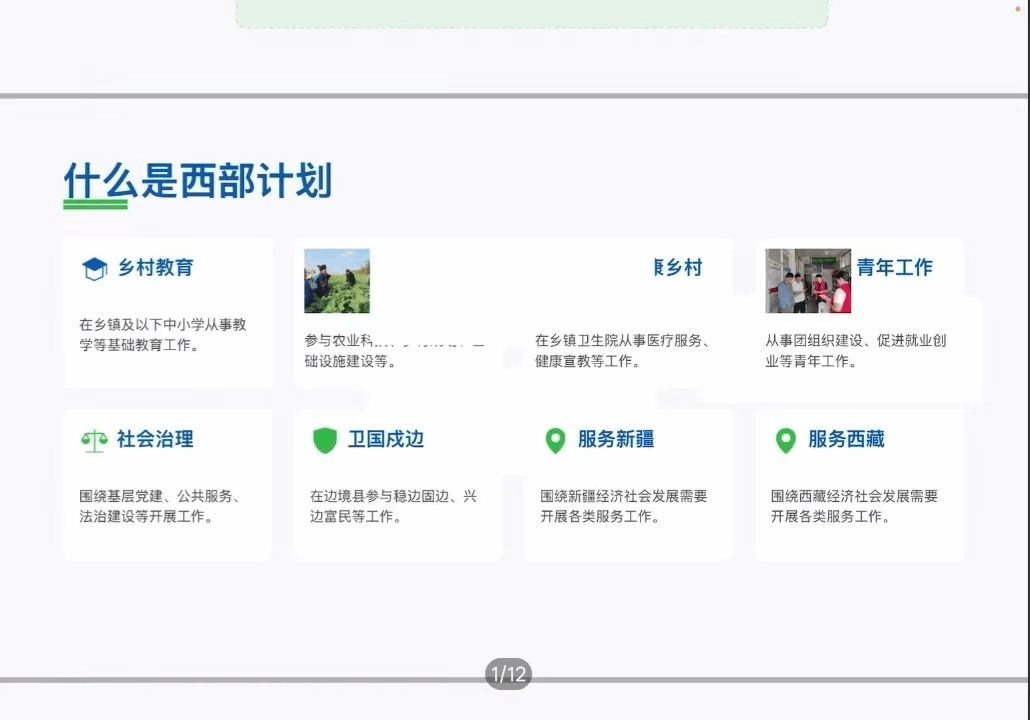Open the group photo next to 青年工作
This screenshot has height=720, width=1030.
click(808, 281)
